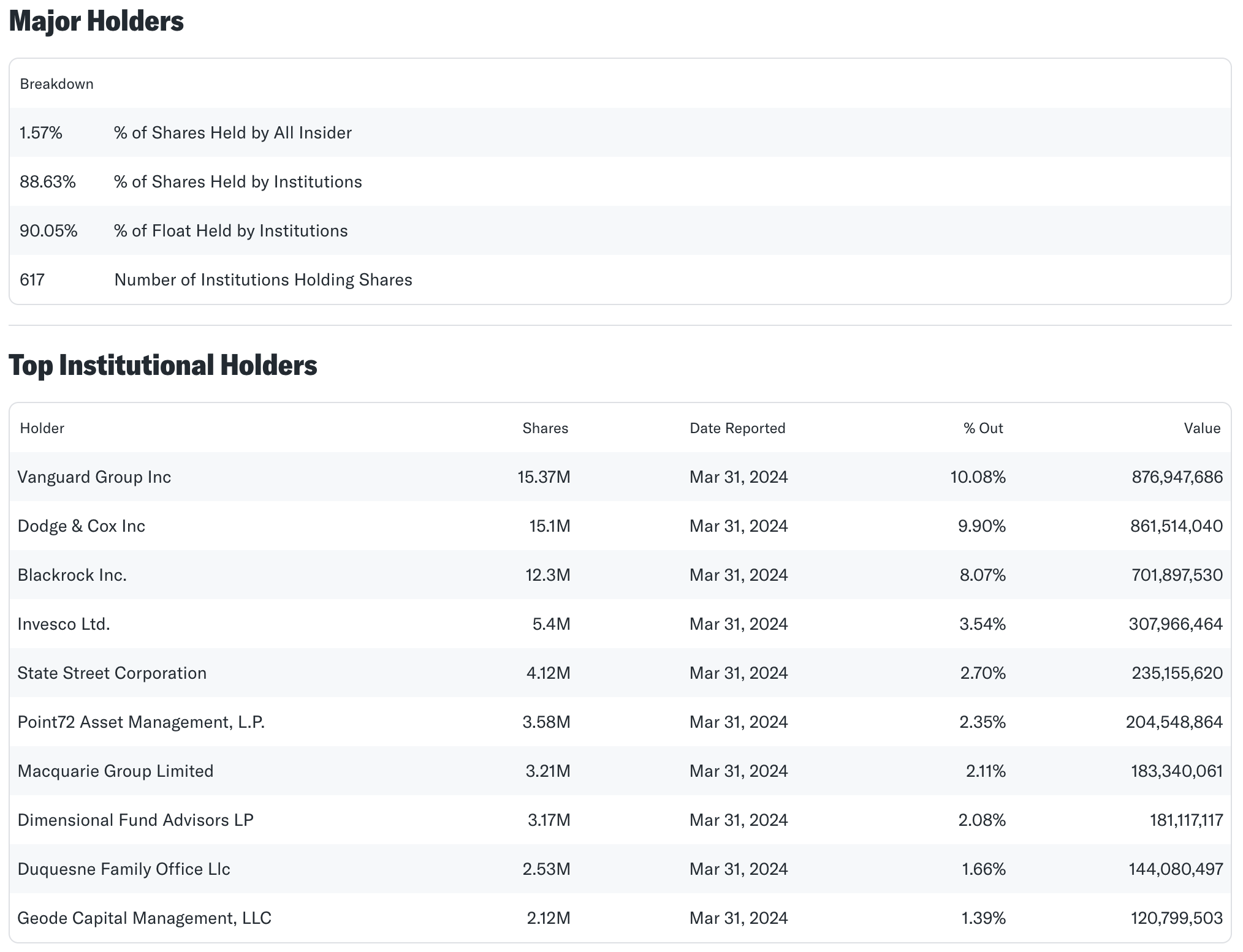The width and height of the screenshot is (1243, 952).
Task: Open the Invesco Ltd. holder
Action: point(64,624)
